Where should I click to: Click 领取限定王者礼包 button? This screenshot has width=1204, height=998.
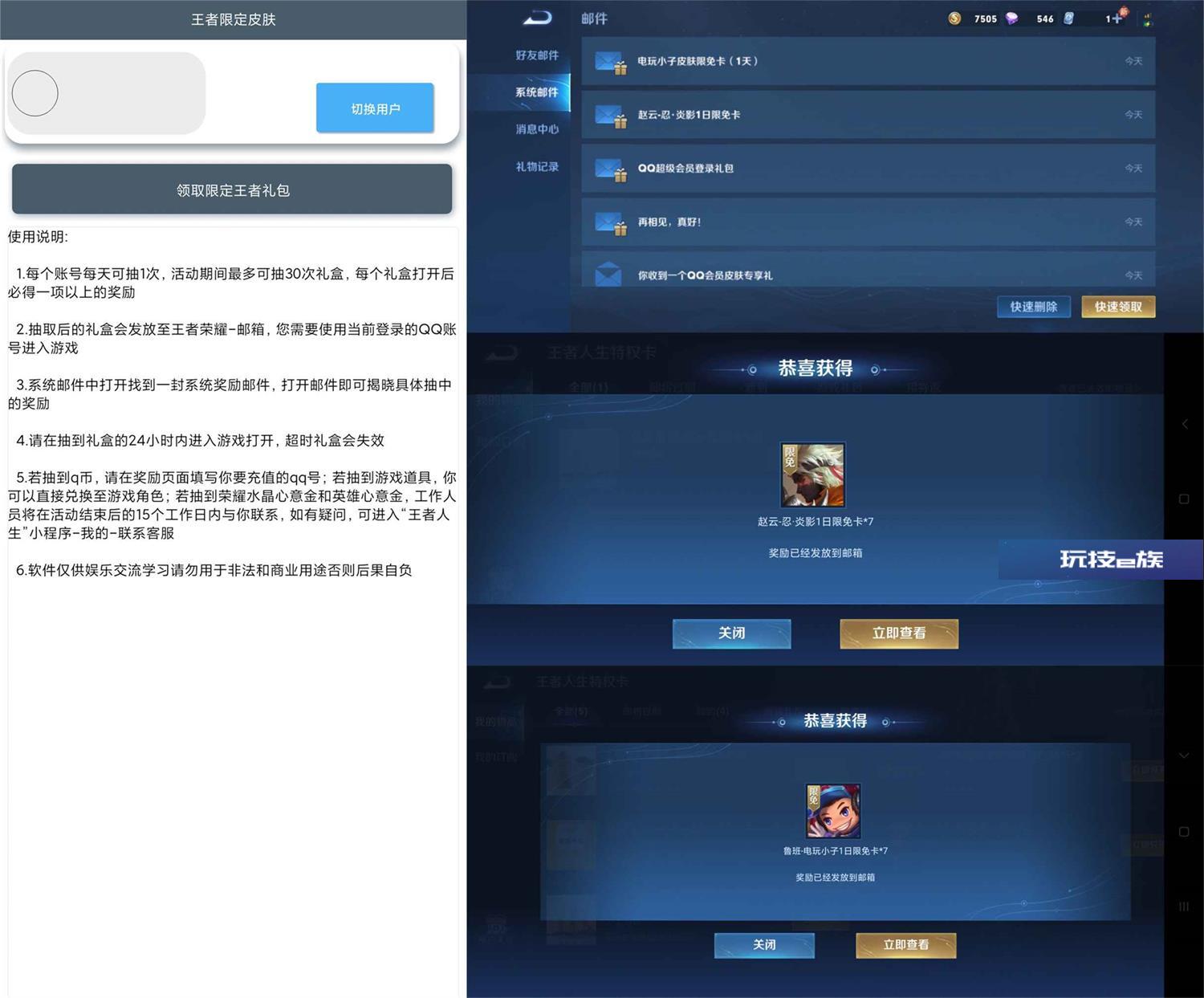tap(232, 189)
